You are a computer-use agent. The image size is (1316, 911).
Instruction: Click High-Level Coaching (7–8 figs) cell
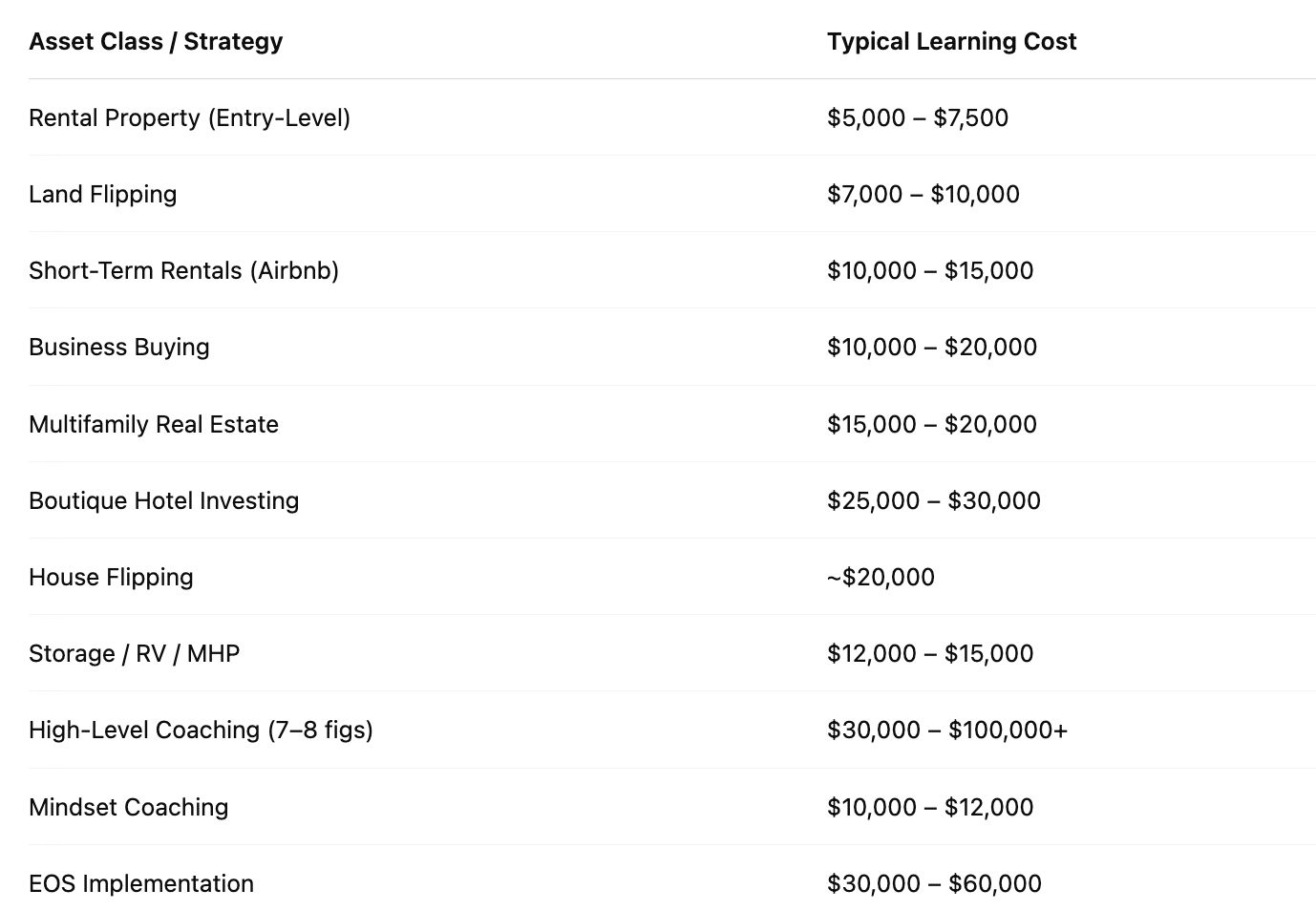tap(201, 730)
